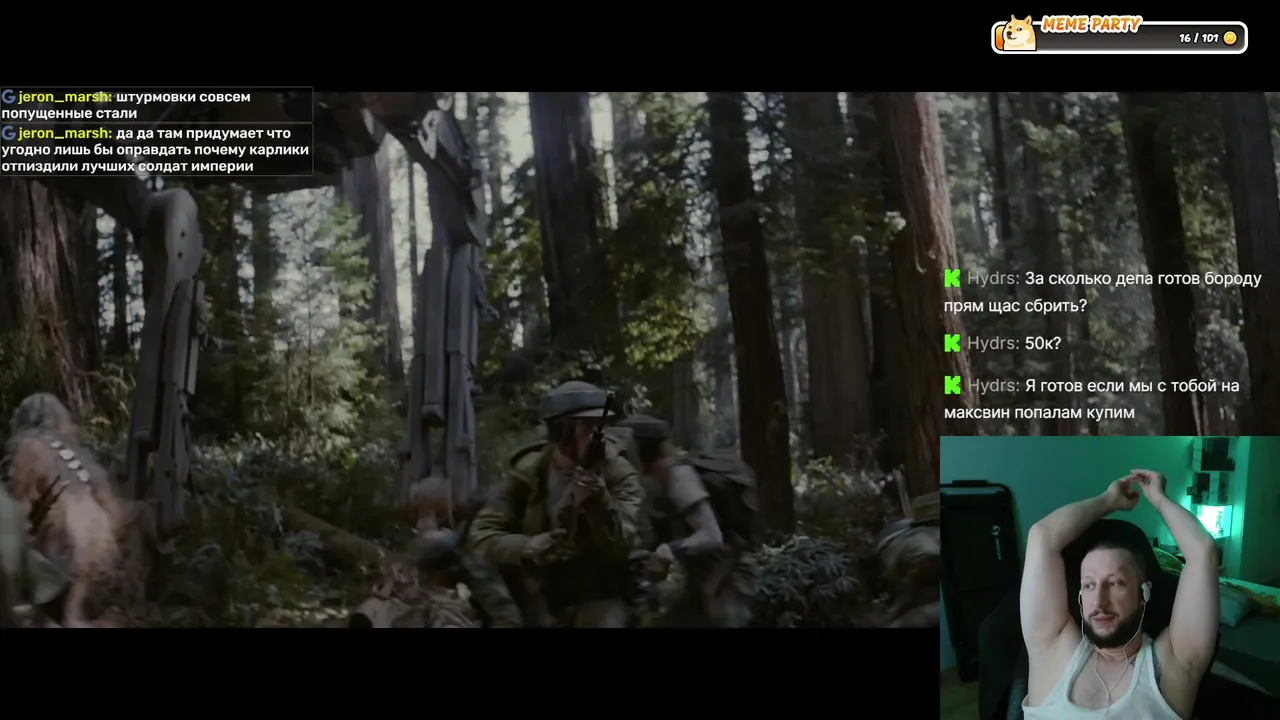Click the '16 / 101' counter
1280x720 pixels.
[1198, 38]
